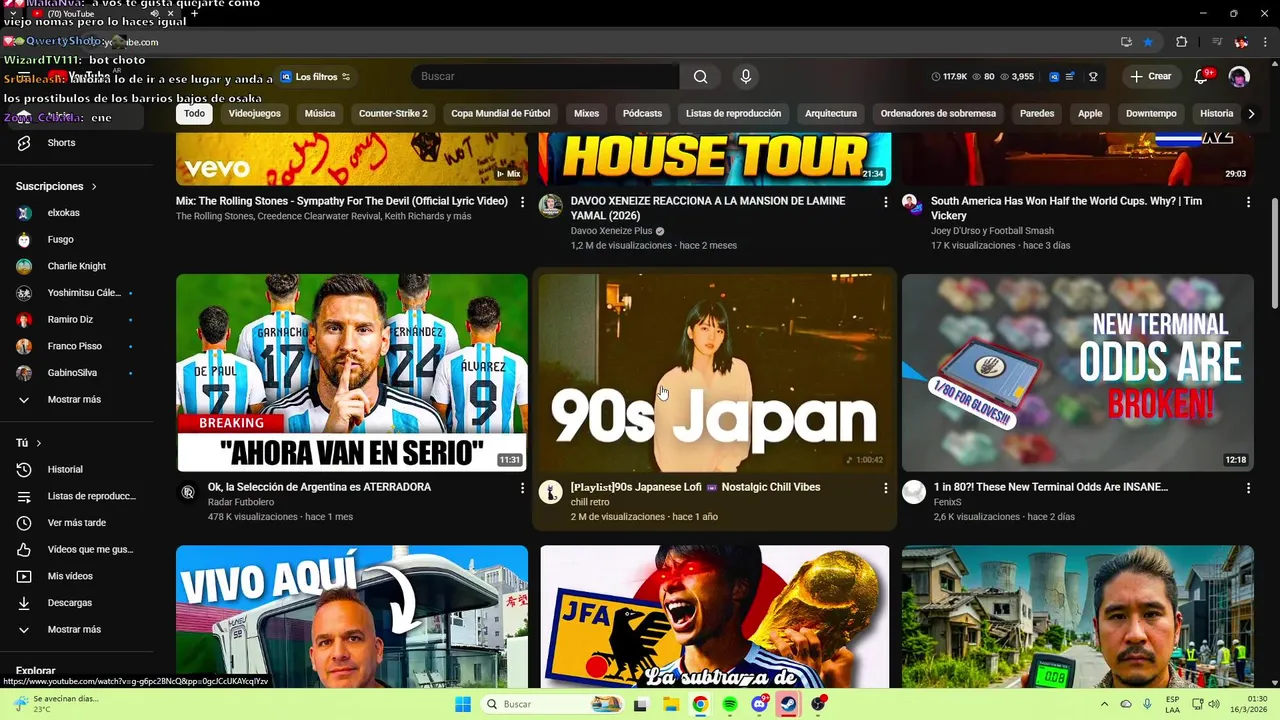Click the list icon beside vidIQ badge
The image size is (1280, 720).
tap(1071, 77)
